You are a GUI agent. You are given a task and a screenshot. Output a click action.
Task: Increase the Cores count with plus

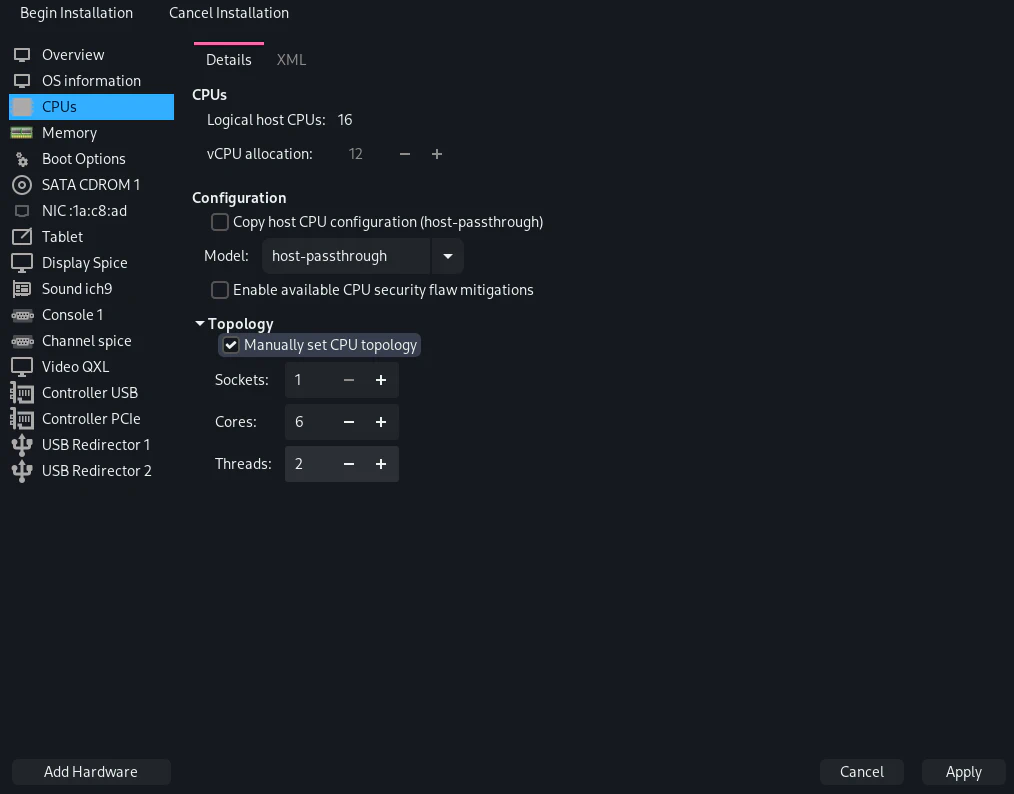pos(381,422)
